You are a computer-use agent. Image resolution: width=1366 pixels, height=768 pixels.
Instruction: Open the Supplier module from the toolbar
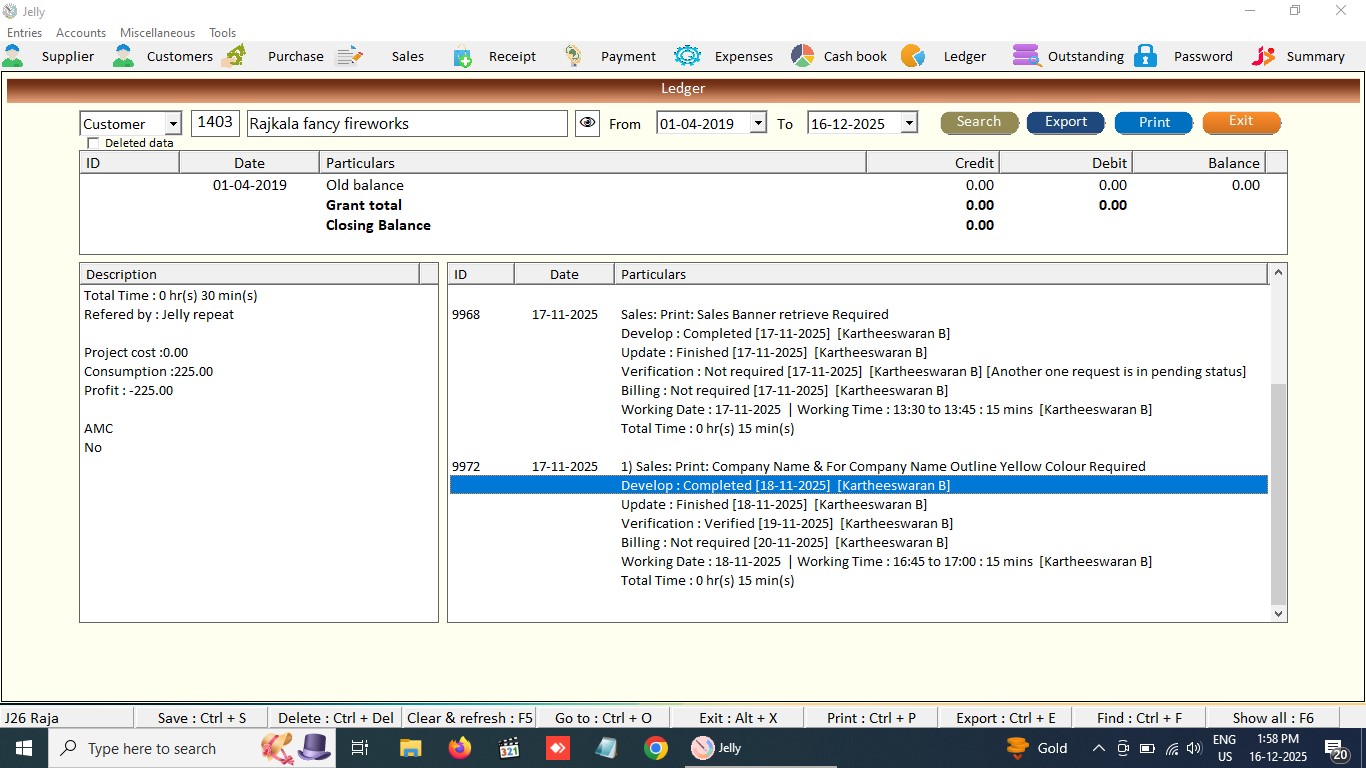click(x=49, y=56)
